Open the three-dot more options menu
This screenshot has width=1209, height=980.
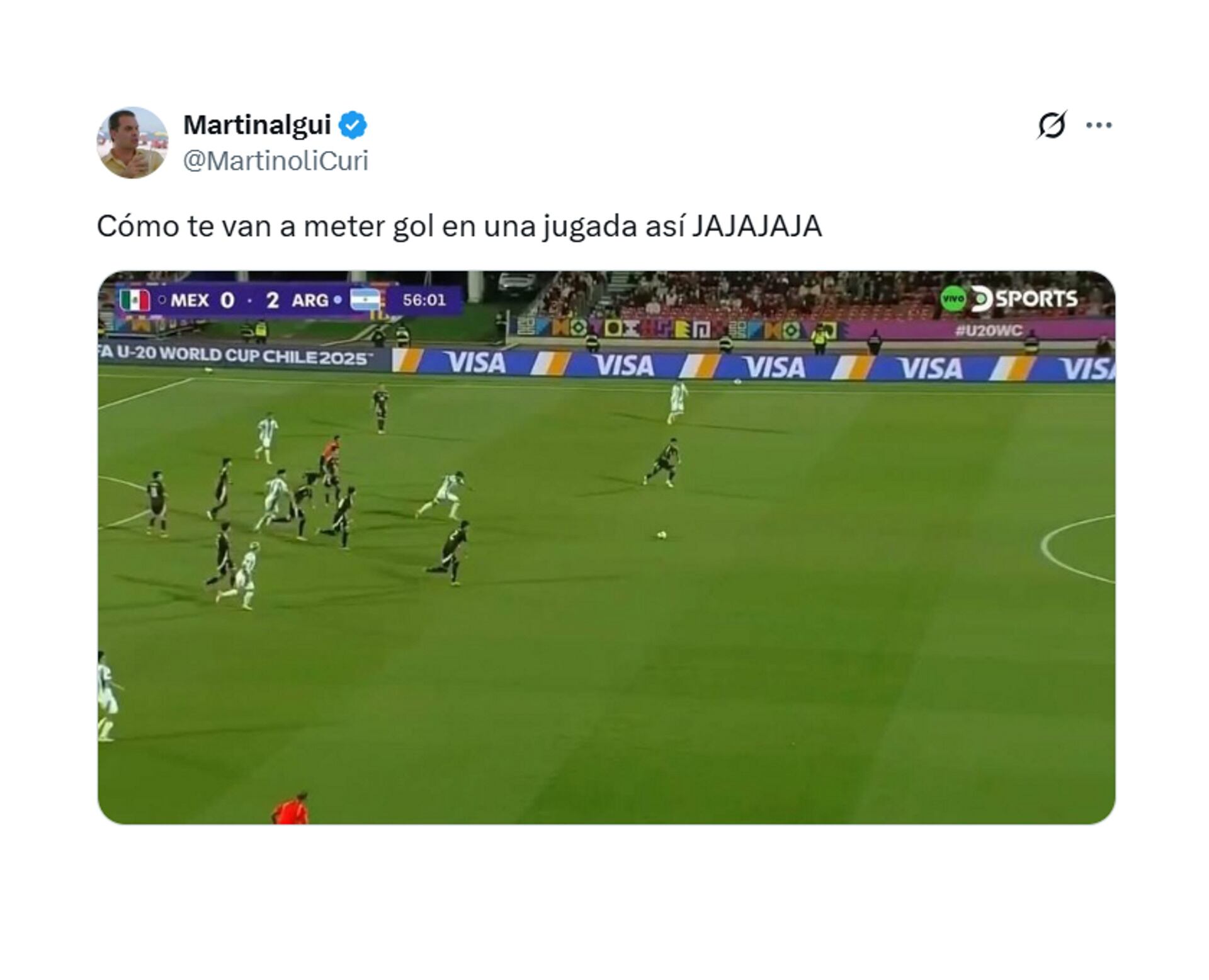(1099, 125)
